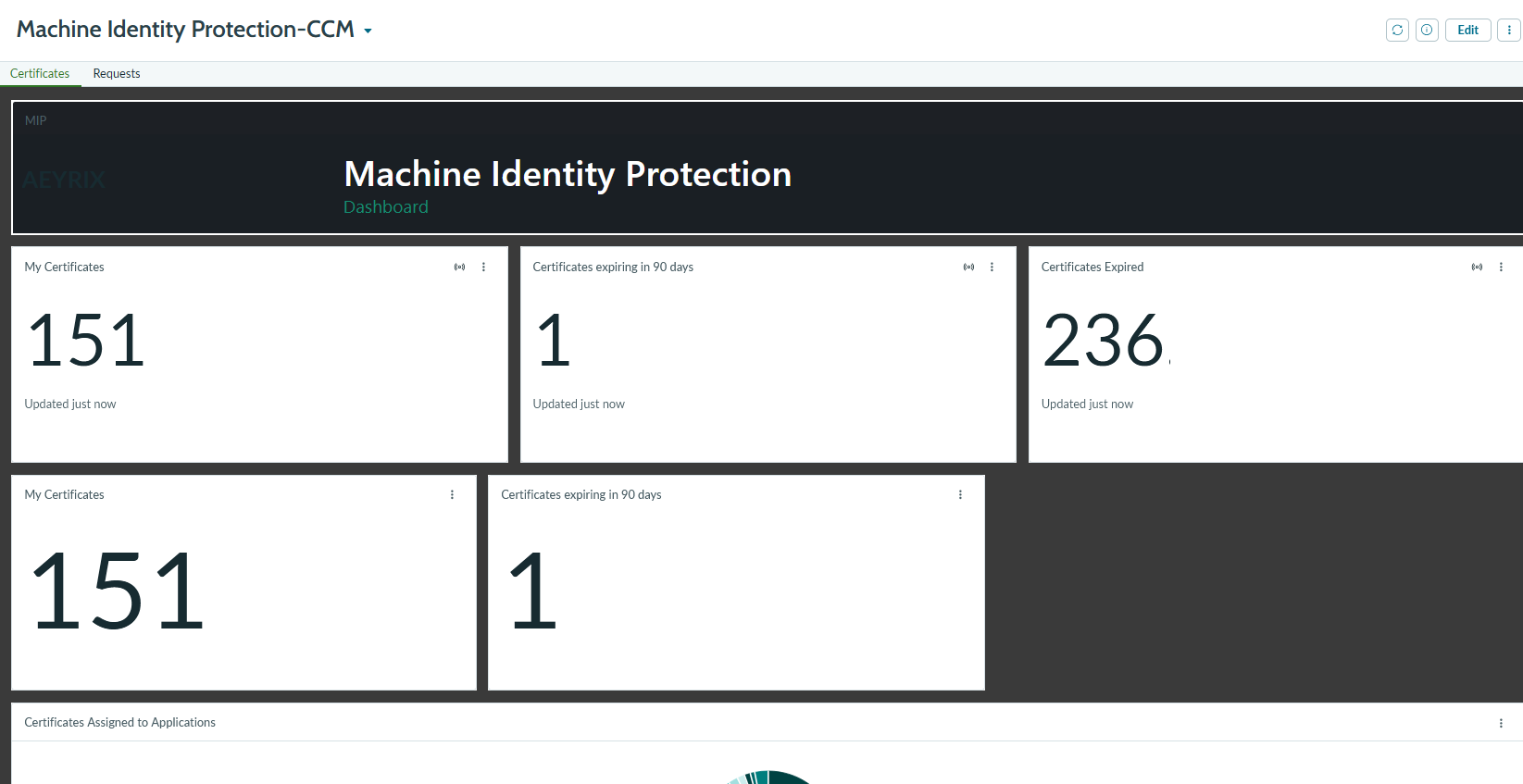Click Updated just now under the Certificates Expired count
The width and height of the screenshot is (1523, 784).
(1087, 404)
